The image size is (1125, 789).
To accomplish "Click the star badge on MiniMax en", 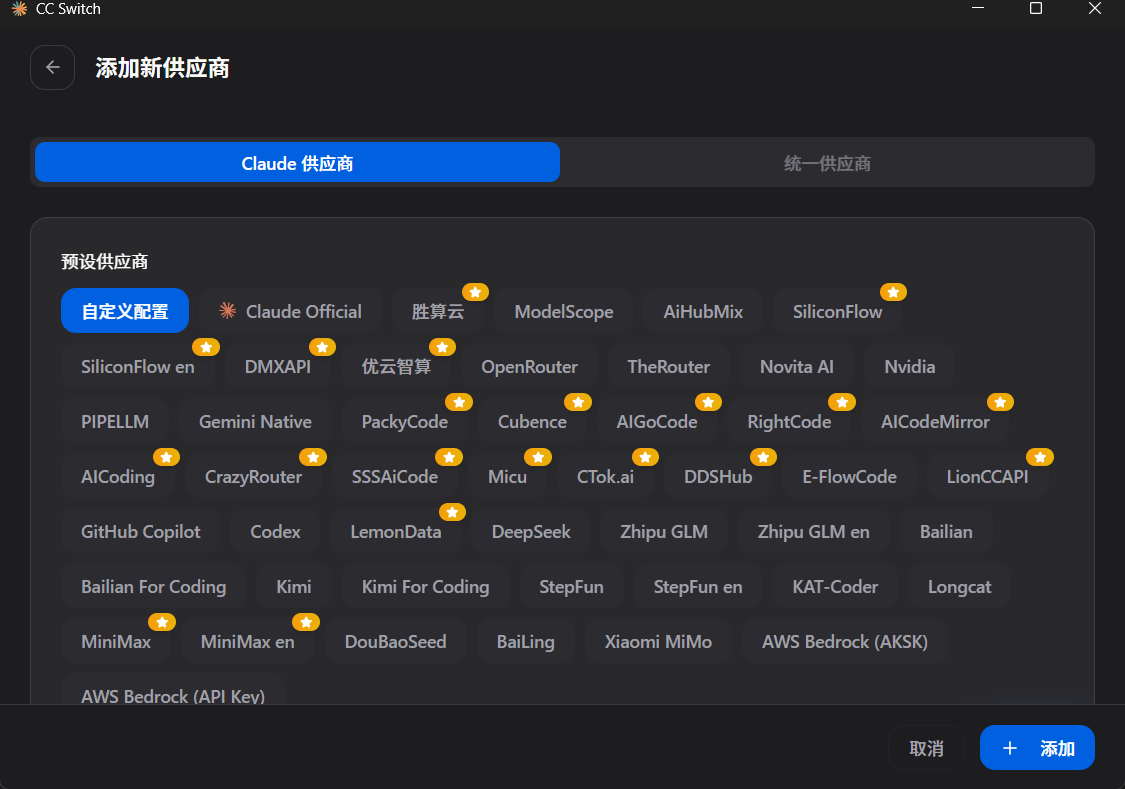I will [306, 622].
